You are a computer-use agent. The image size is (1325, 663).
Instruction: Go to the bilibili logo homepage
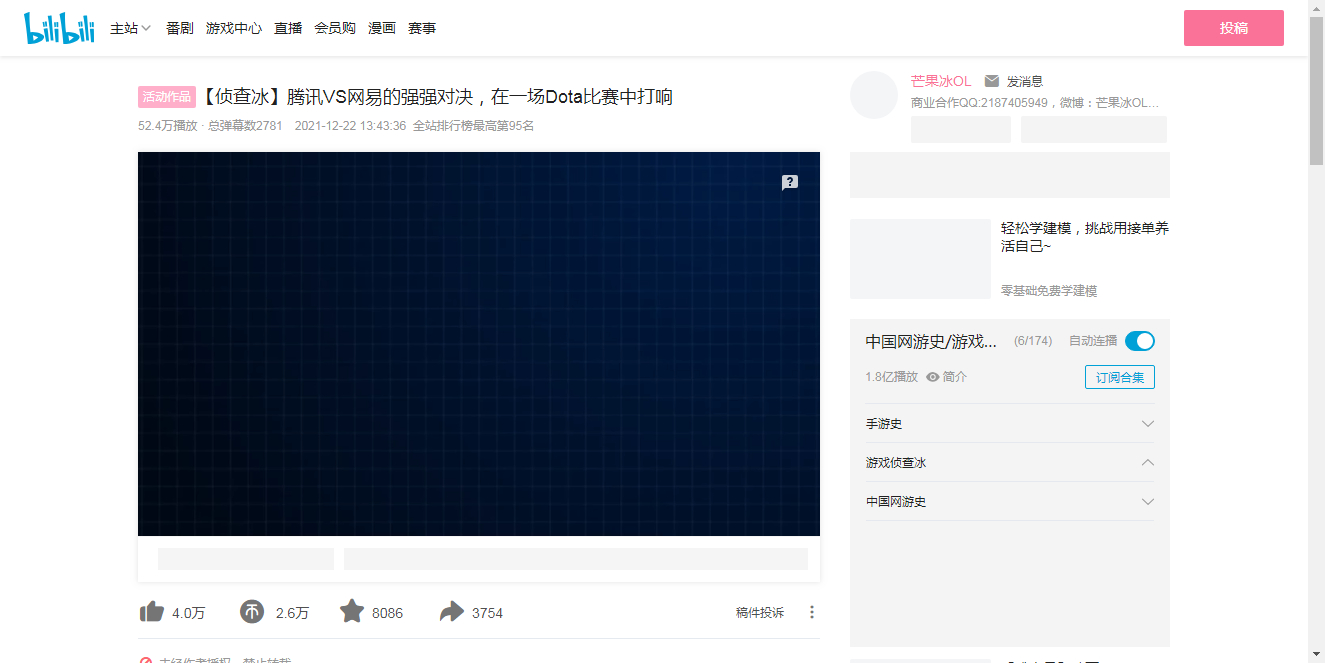(59, 28)
